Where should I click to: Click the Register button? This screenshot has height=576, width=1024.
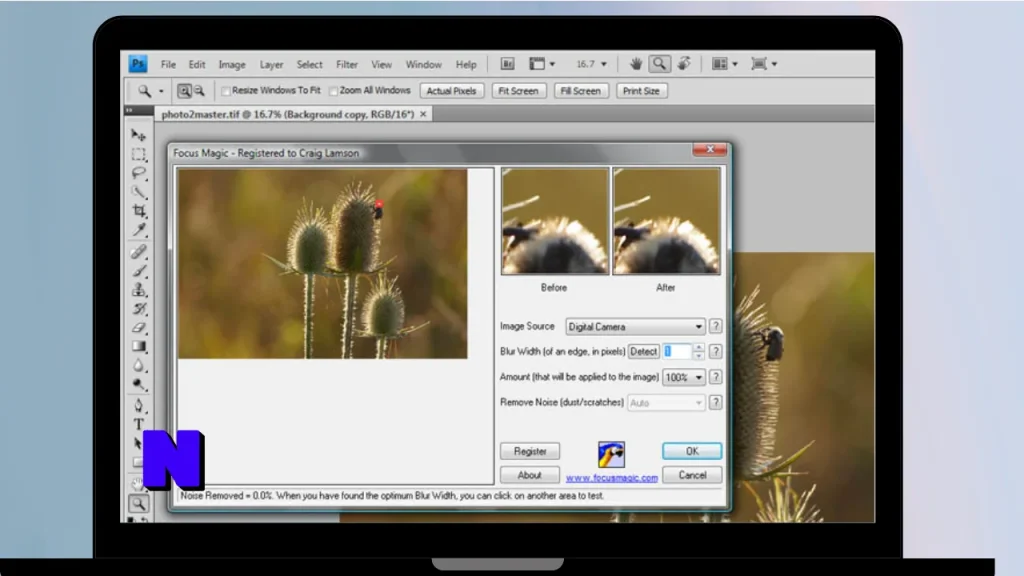(x=530, y=451)
